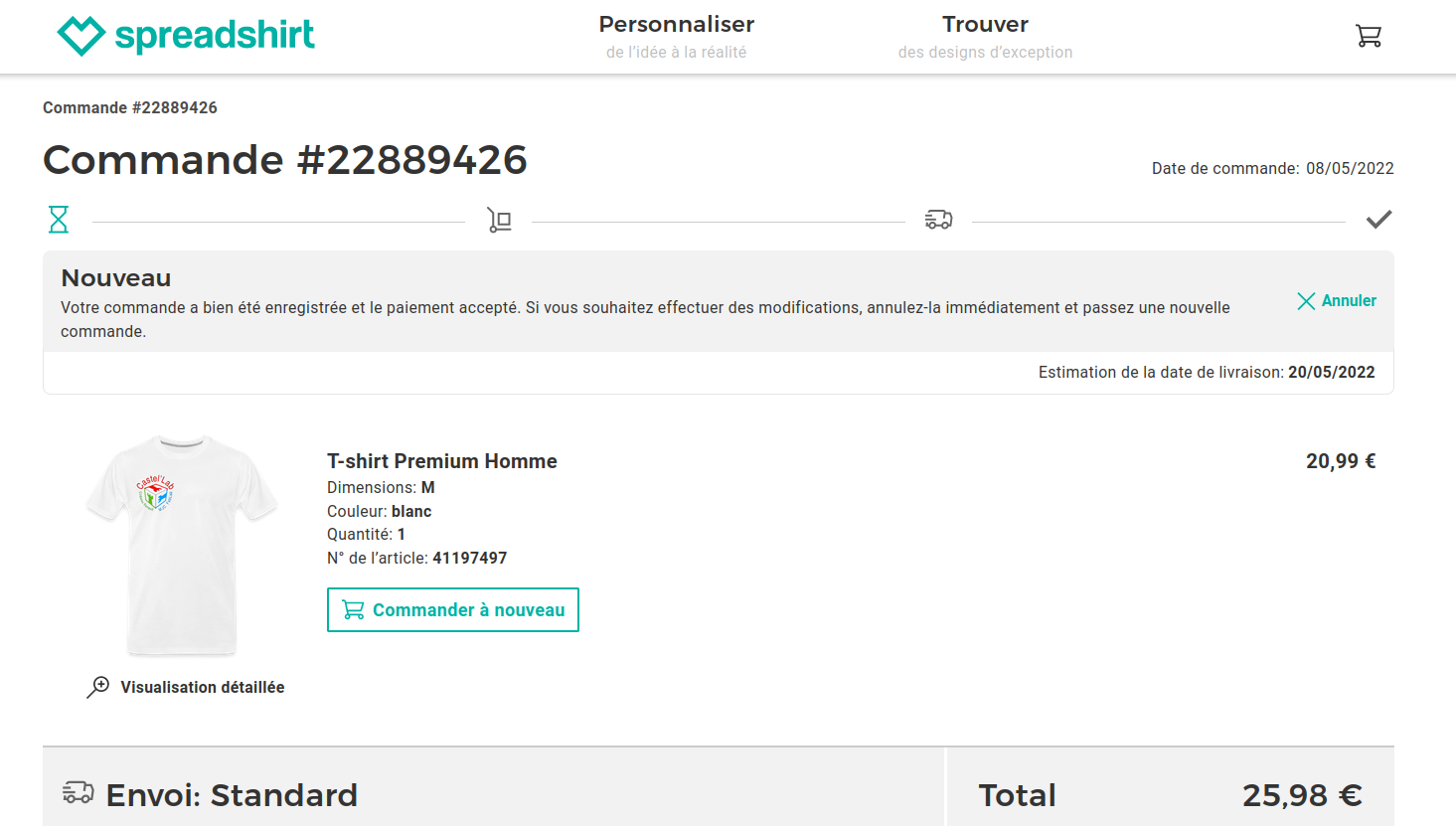Cancel the order via Annuler link

click(1349, 301)
